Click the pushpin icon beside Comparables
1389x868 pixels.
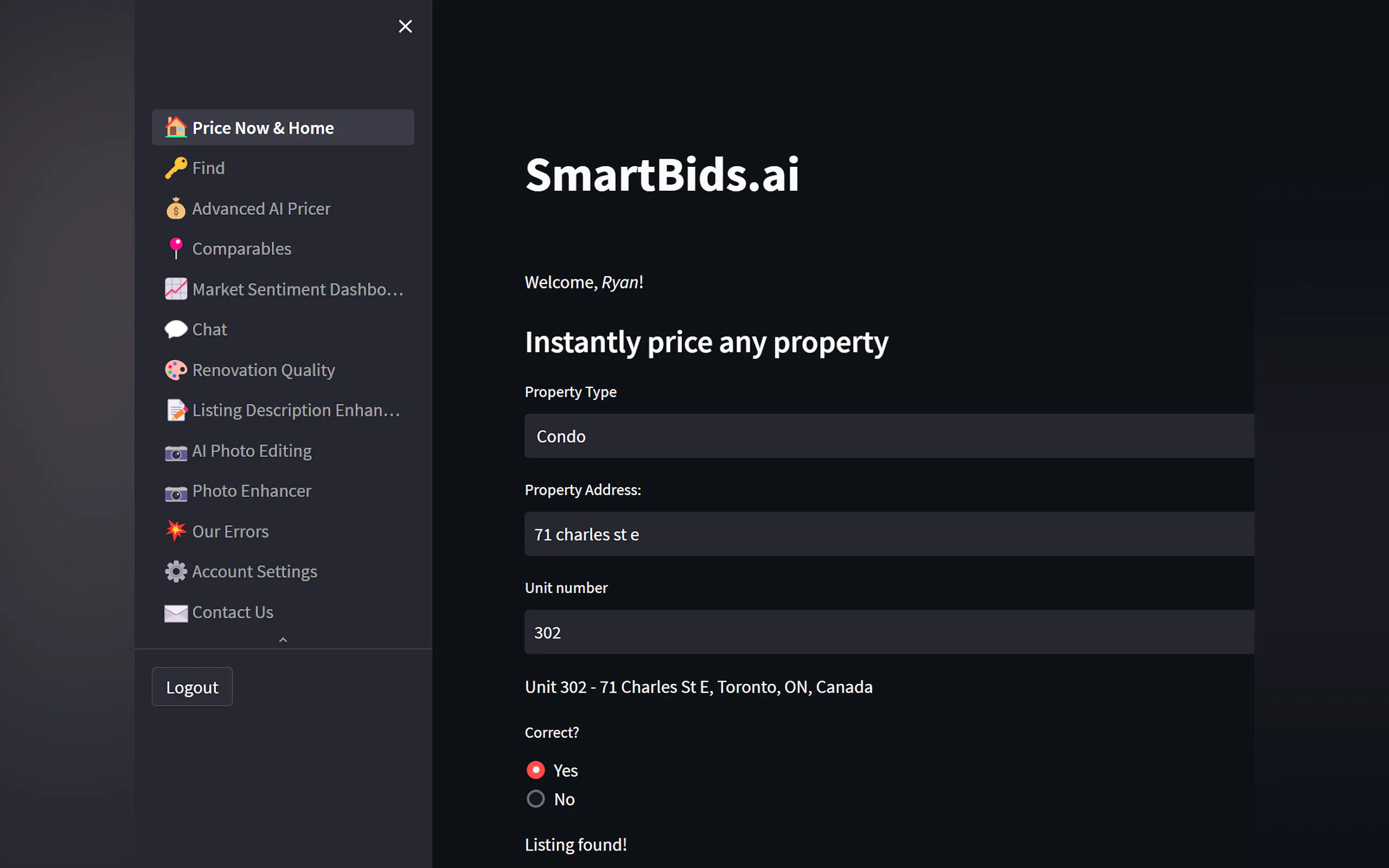coord(176,249)
